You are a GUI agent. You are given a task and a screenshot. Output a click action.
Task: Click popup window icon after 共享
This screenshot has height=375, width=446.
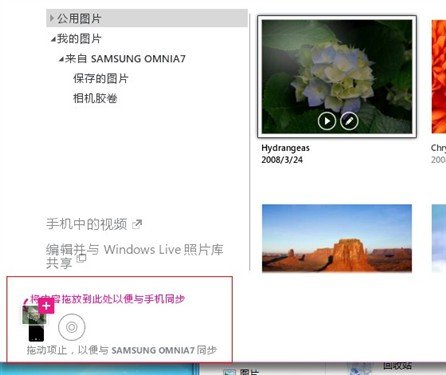tap(81, 258)
